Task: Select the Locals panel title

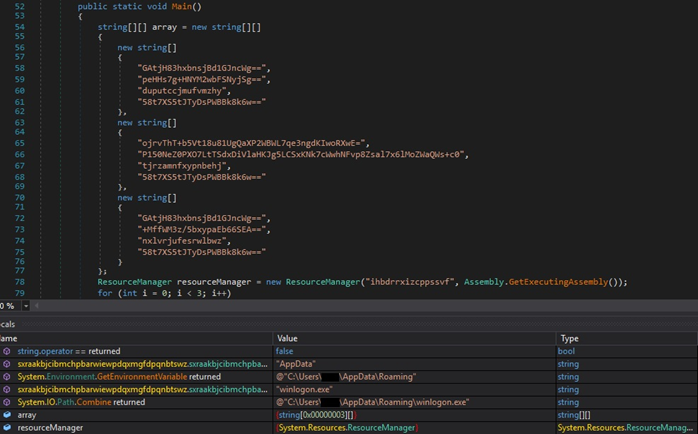Action: coord(8,324)
